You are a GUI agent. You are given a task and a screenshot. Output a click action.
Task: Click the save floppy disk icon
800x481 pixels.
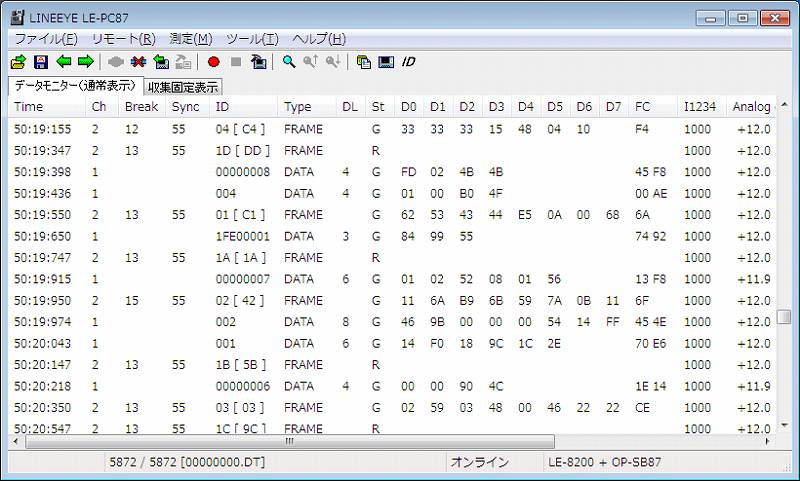coord(41,62)
